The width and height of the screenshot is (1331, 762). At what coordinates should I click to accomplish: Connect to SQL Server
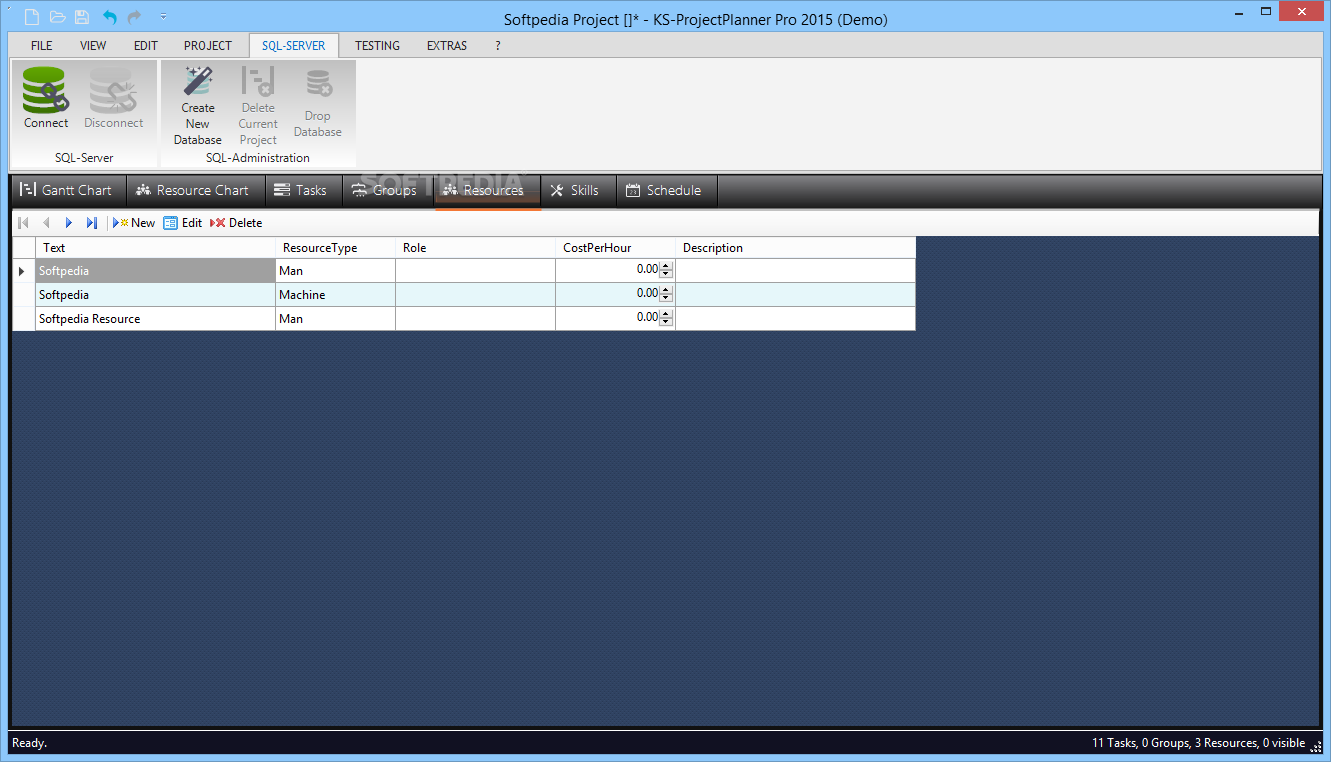click(x=46, y=99)
